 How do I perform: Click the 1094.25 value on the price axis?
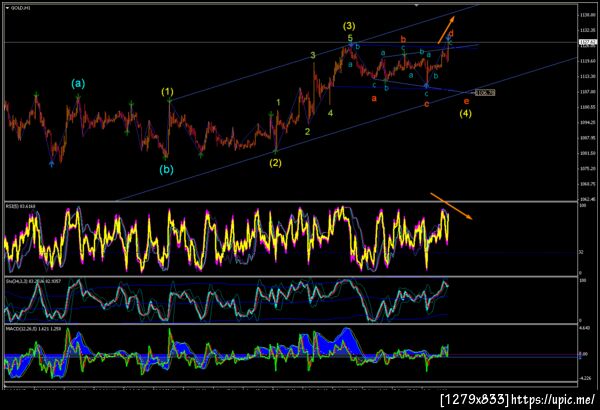click(x=587, y=123)
